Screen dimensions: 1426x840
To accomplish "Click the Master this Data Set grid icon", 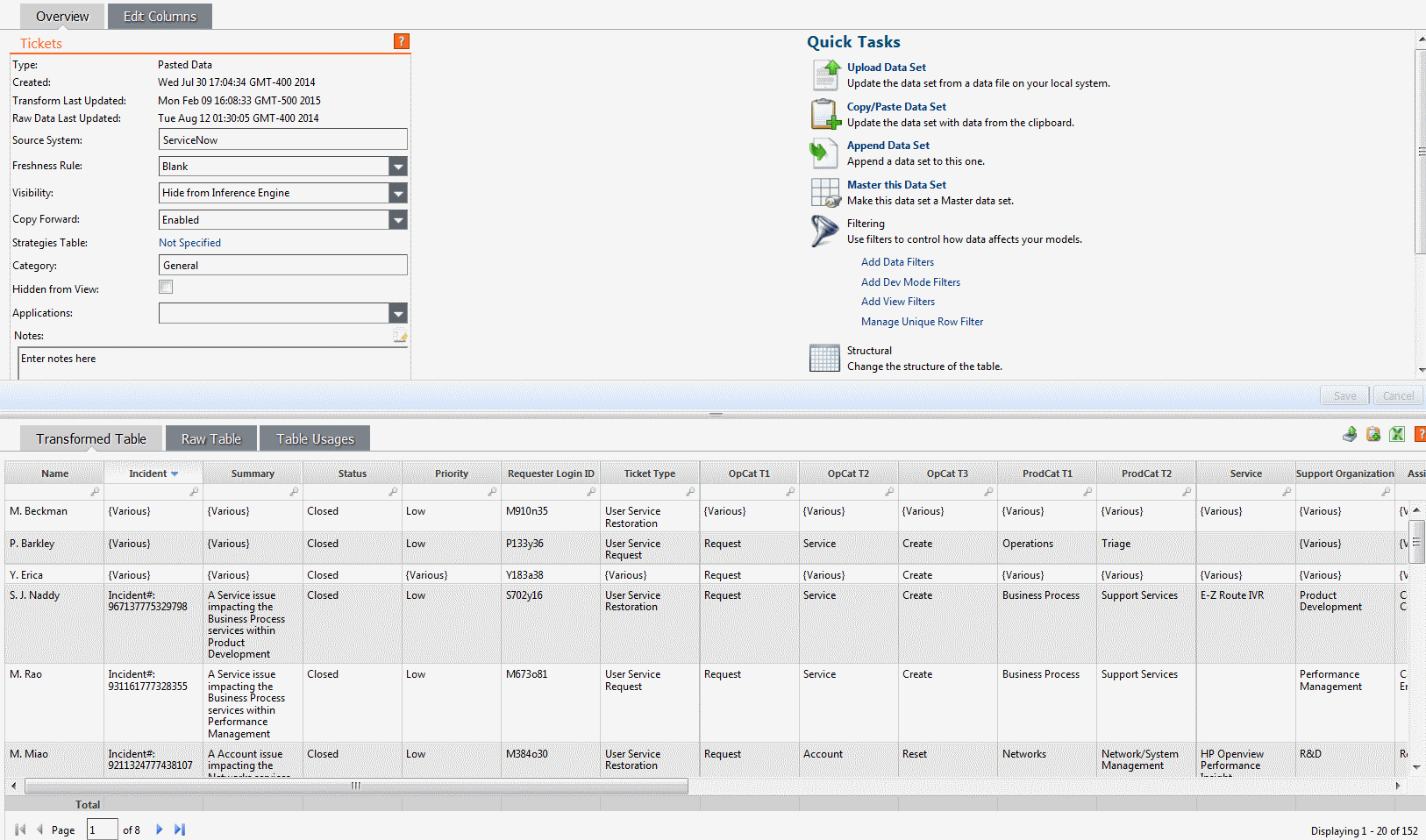I will (x=825, y=193).
